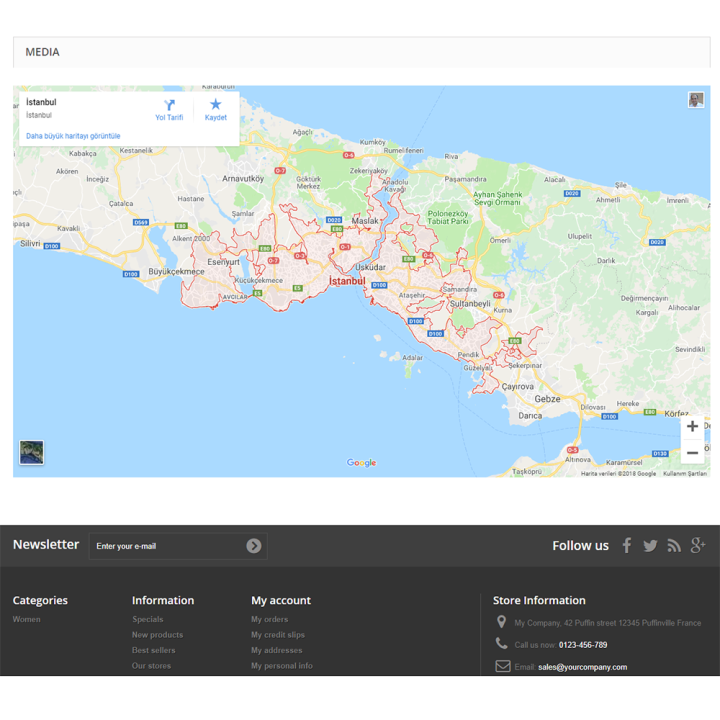This screenshot has height=720, width=720.
Task: Open the Facebook follow icon
Action: click(x=627, y=545)
